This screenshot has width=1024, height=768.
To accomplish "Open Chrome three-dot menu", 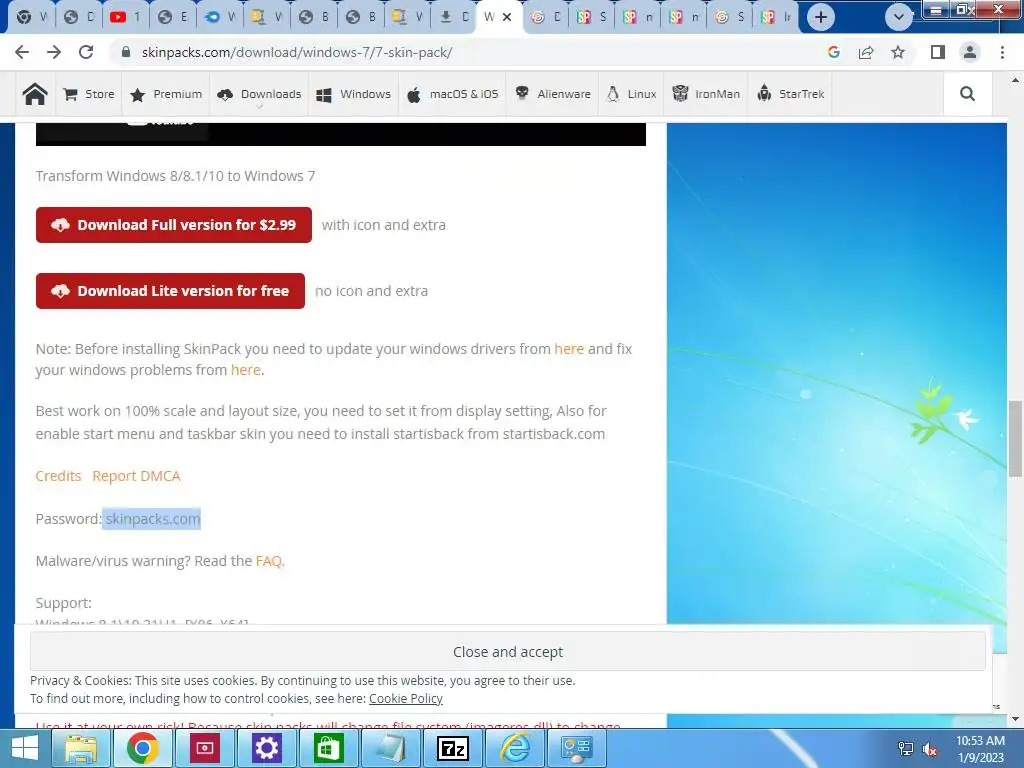I will [1002, 52].
